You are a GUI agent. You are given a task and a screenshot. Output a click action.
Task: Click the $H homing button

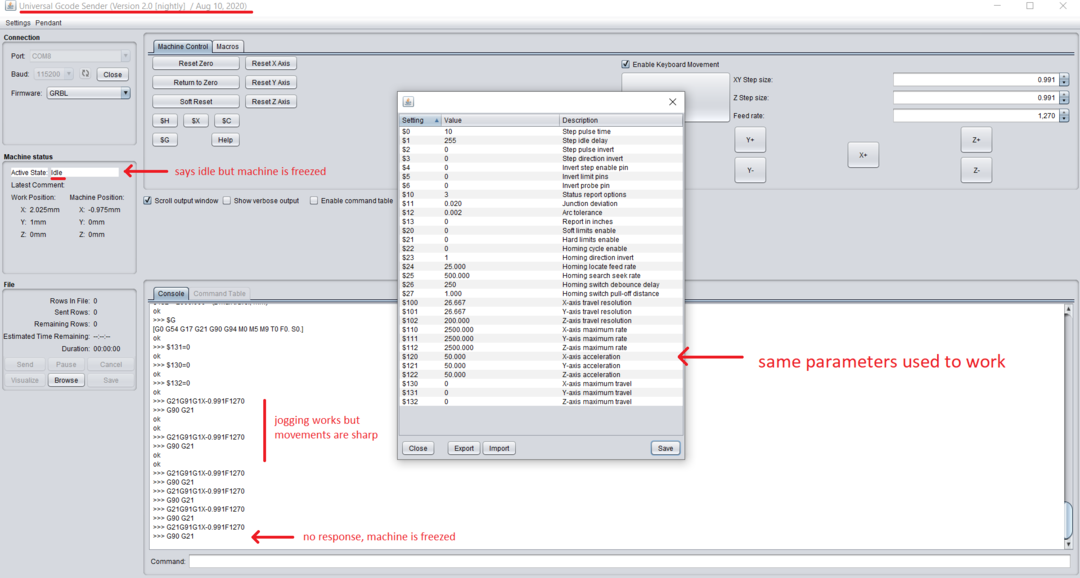click(165, 120)
